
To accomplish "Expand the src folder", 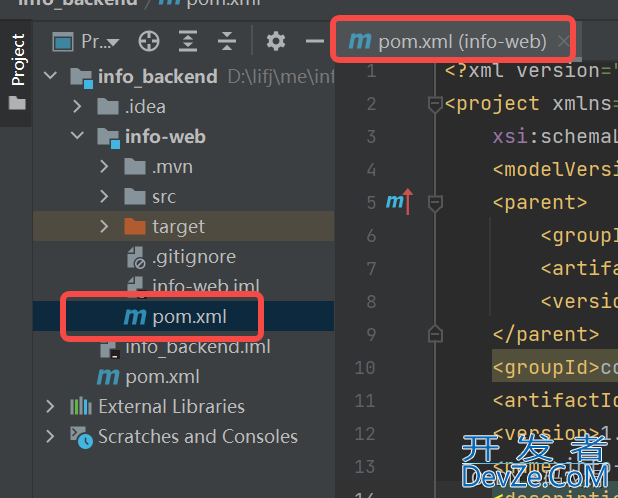I will click(x=104, y=196).
